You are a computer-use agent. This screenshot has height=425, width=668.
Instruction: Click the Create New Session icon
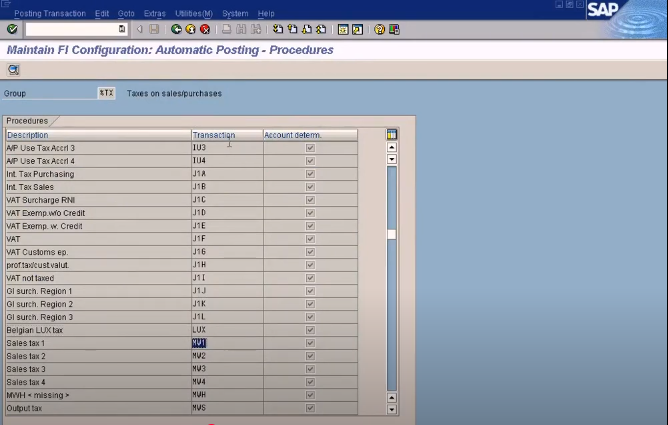tap(343, 29)
